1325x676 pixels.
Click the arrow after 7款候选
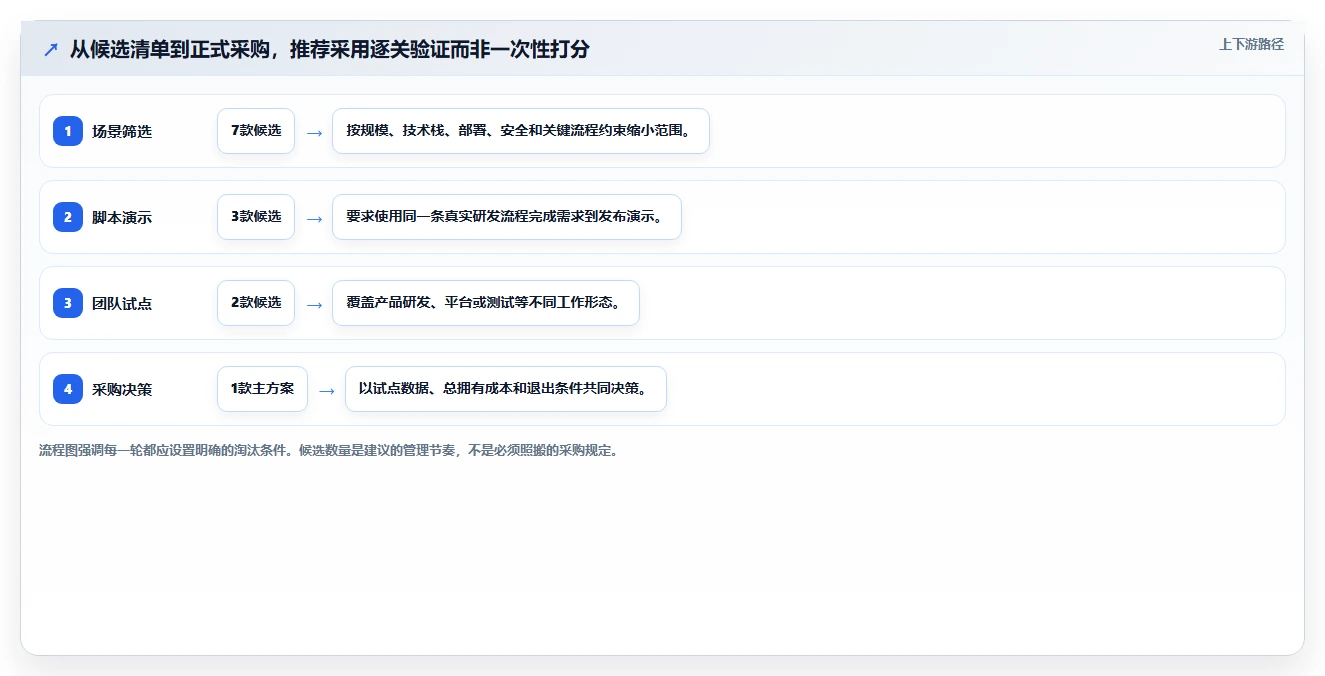tap(314, 132)
